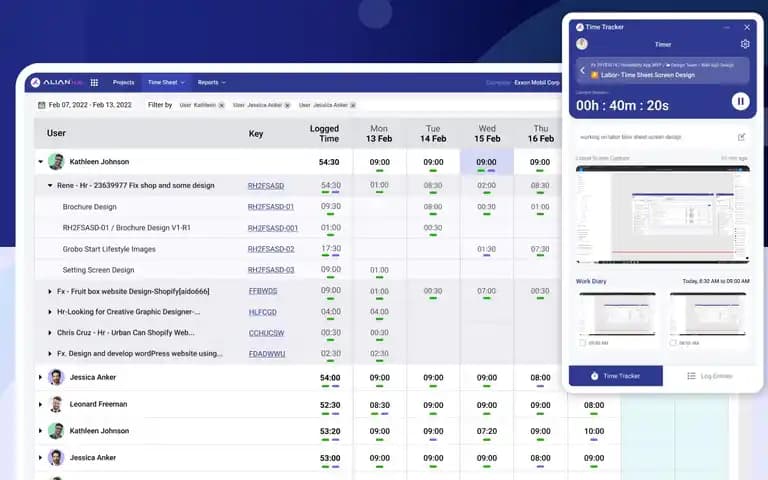Click the 07:20 cell in Kathleen Johnson's row
Viewport: 768px width, 480px height.
(486, 431)
